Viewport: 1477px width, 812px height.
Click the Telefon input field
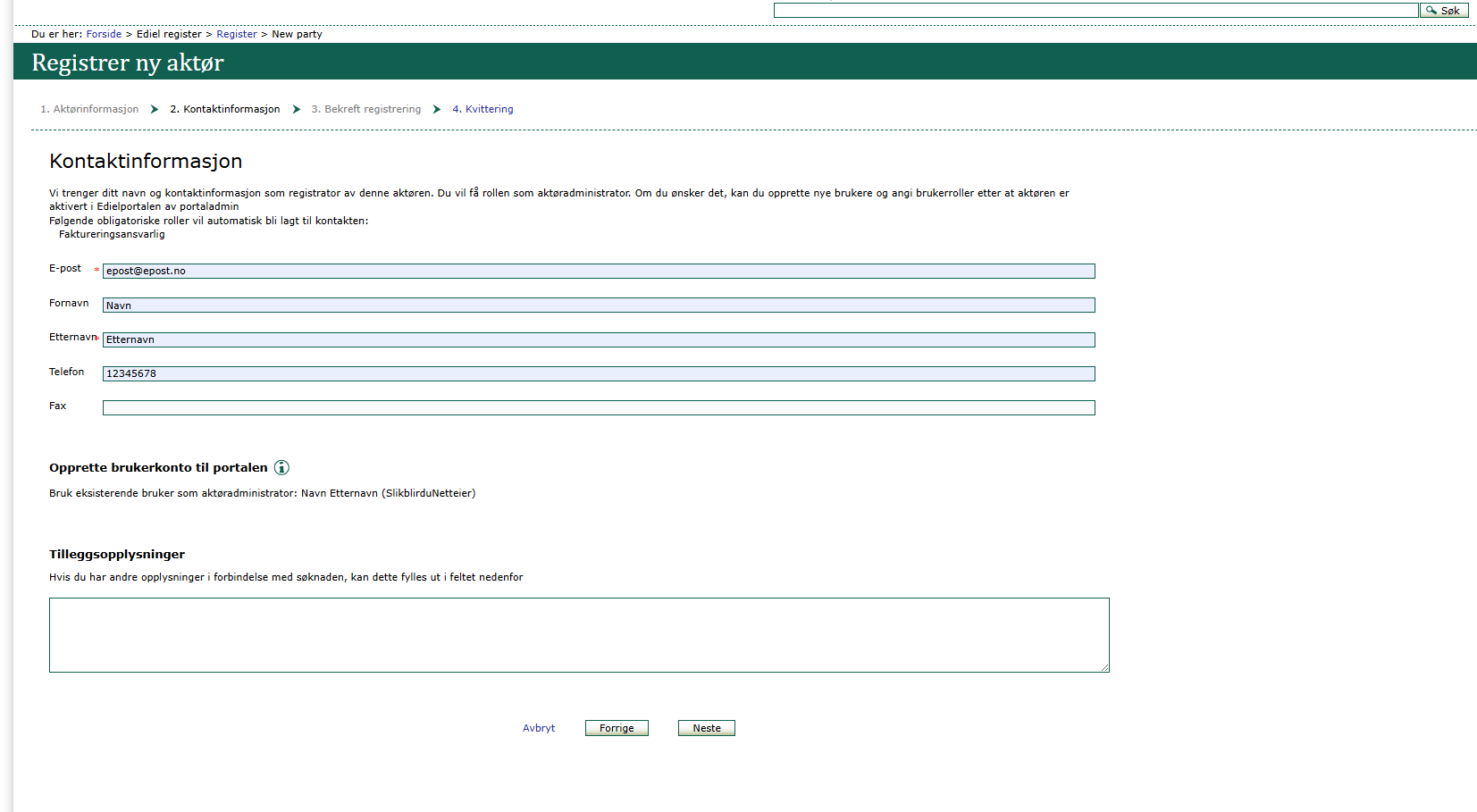click(x=599, y=373)
